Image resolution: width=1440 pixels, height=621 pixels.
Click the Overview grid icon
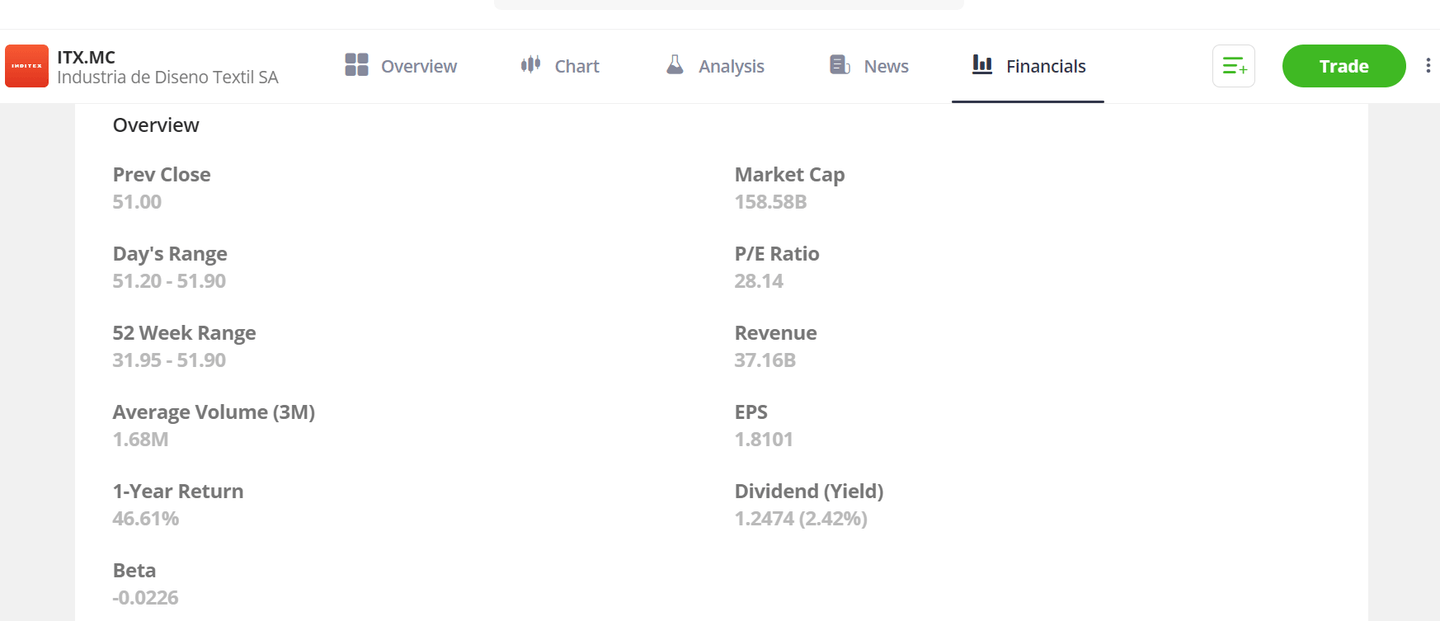click(356, 64)
